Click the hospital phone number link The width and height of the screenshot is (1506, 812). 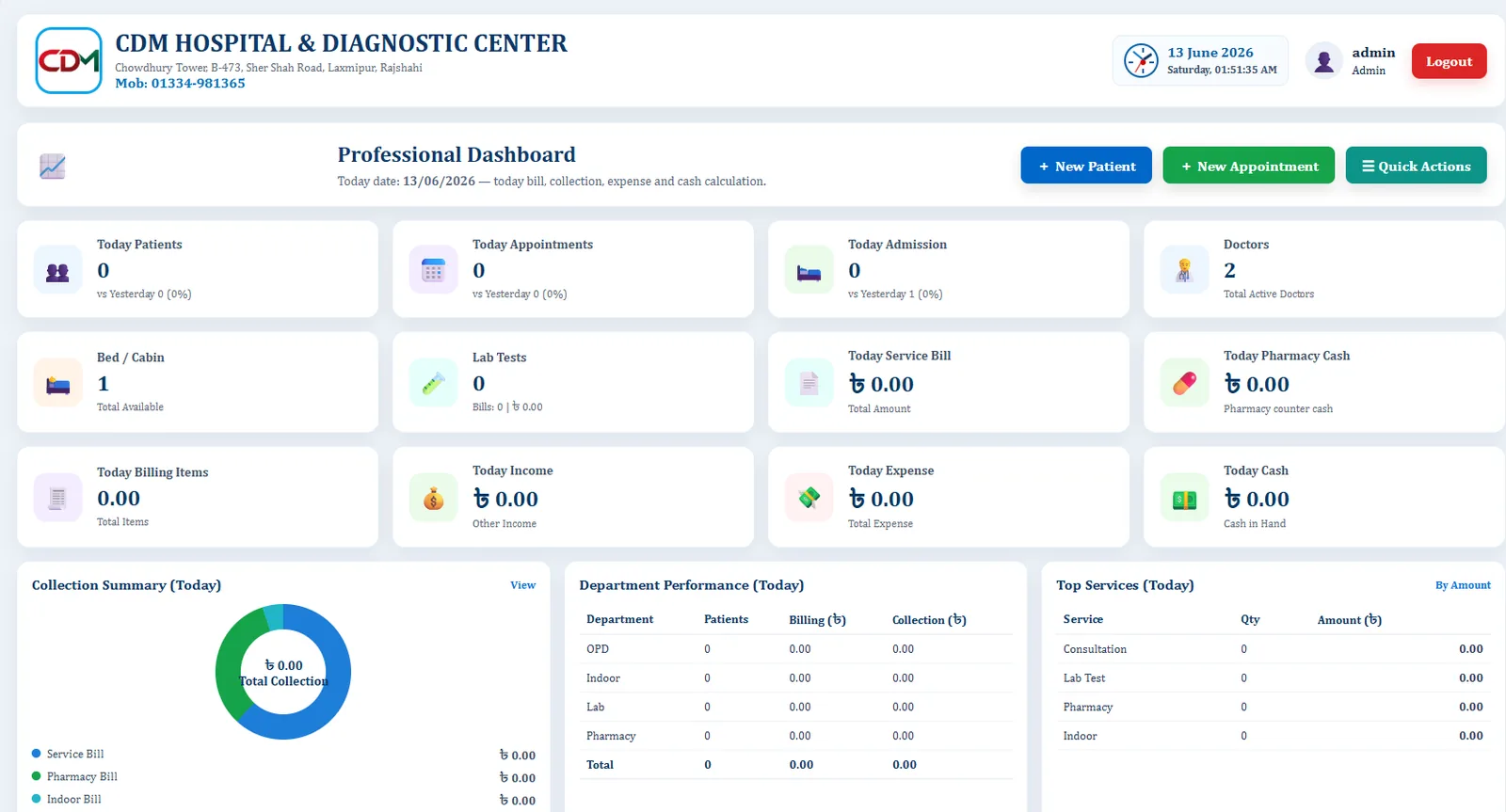pos(180,83)
